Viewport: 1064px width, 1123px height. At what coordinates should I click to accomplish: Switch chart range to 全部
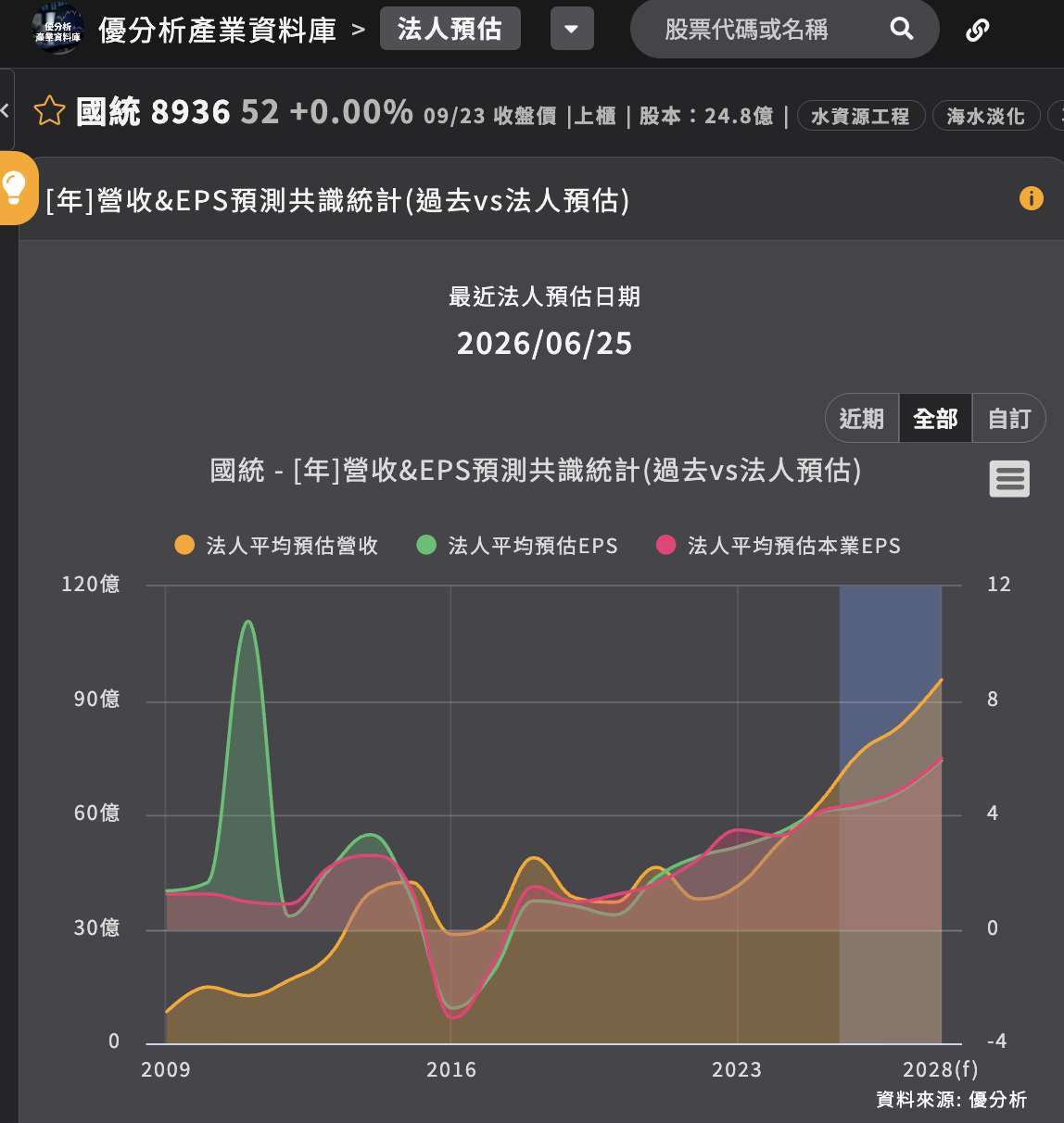[935, 419]
